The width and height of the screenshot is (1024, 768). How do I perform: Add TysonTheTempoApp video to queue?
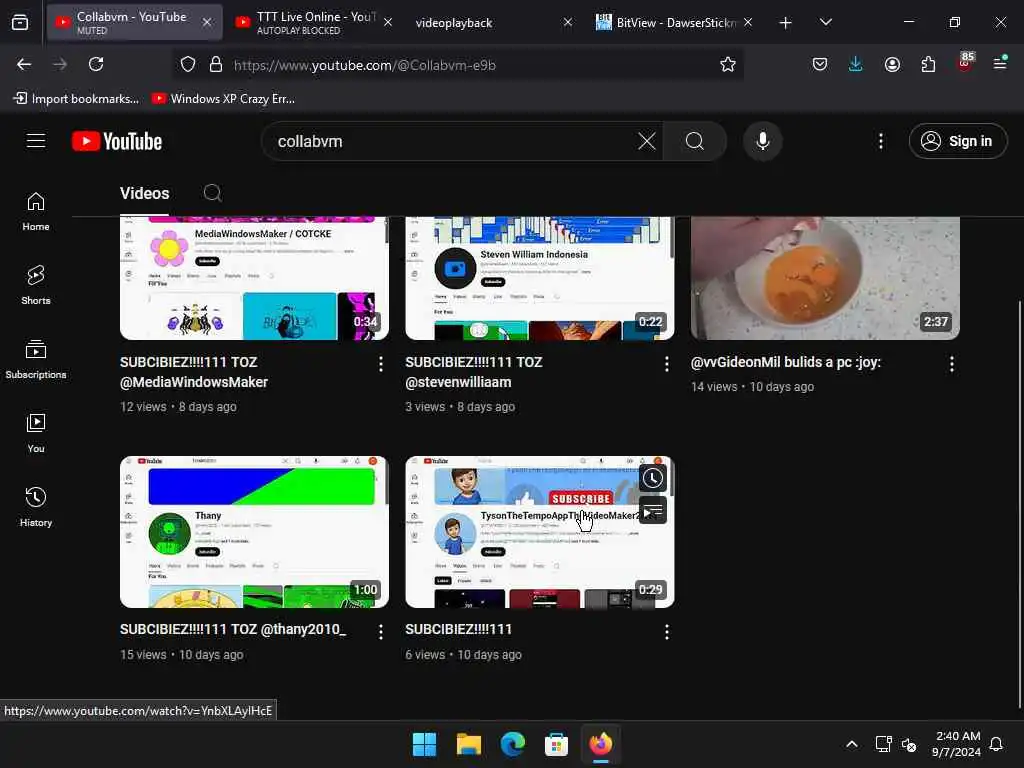point(652,511)
